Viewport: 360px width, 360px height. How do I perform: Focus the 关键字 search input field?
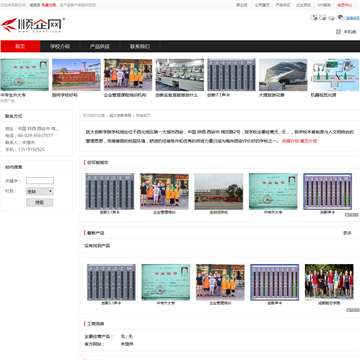click(40, 181)
